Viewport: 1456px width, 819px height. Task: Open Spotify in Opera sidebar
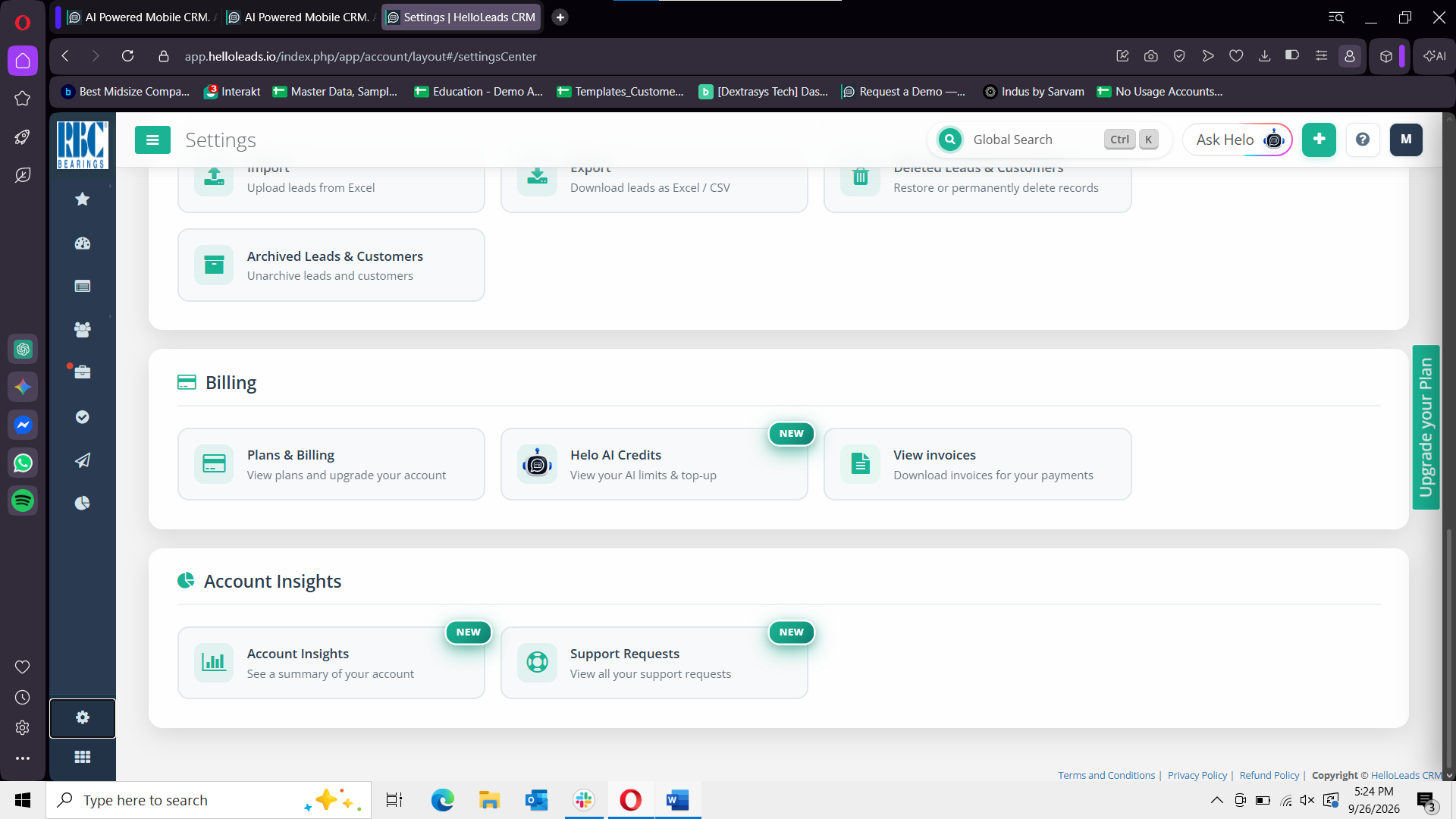coord(23,500)
